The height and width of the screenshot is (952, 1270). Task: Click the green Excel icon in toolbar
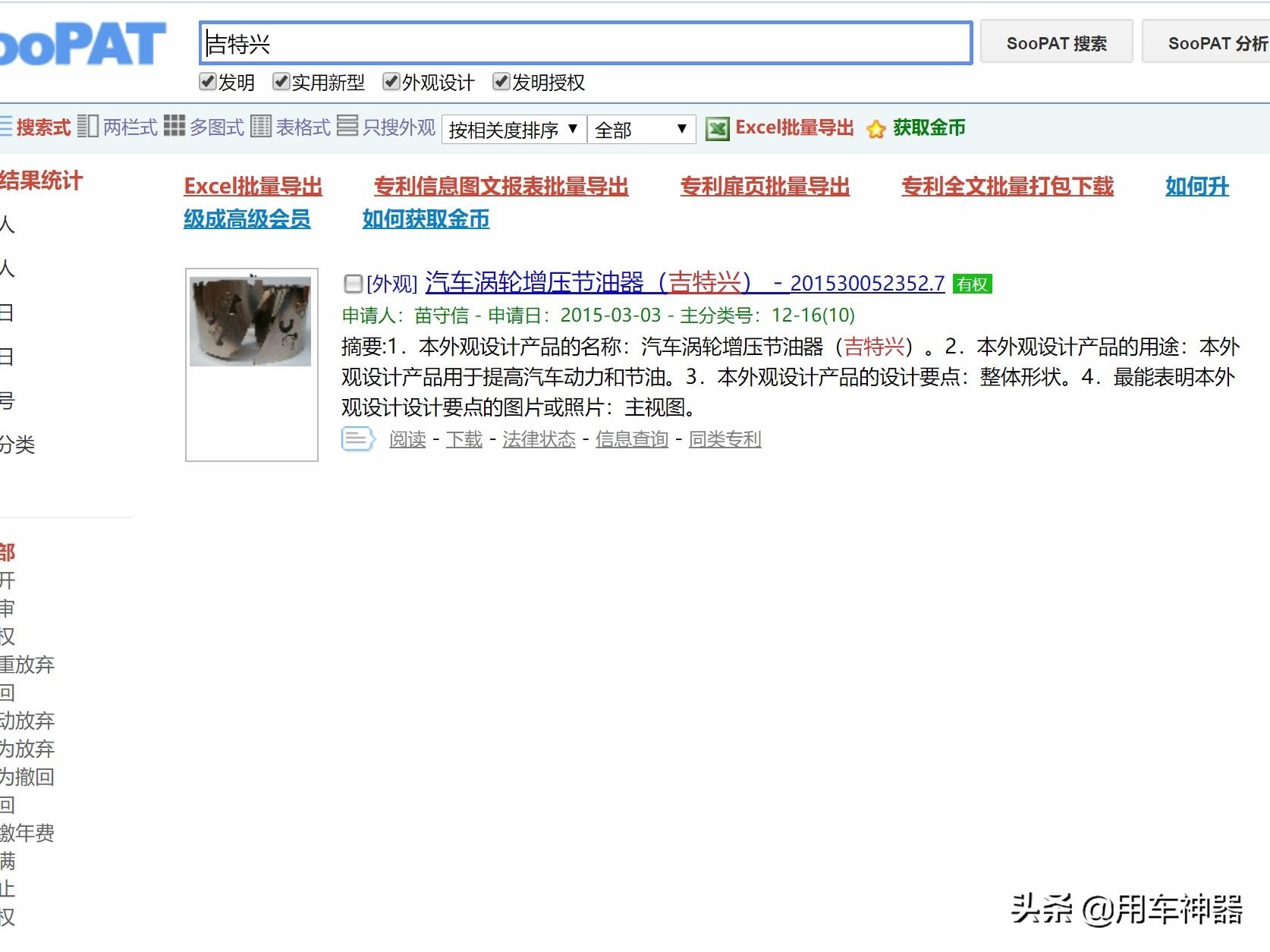pyautogui.click(x=717, y=129)
